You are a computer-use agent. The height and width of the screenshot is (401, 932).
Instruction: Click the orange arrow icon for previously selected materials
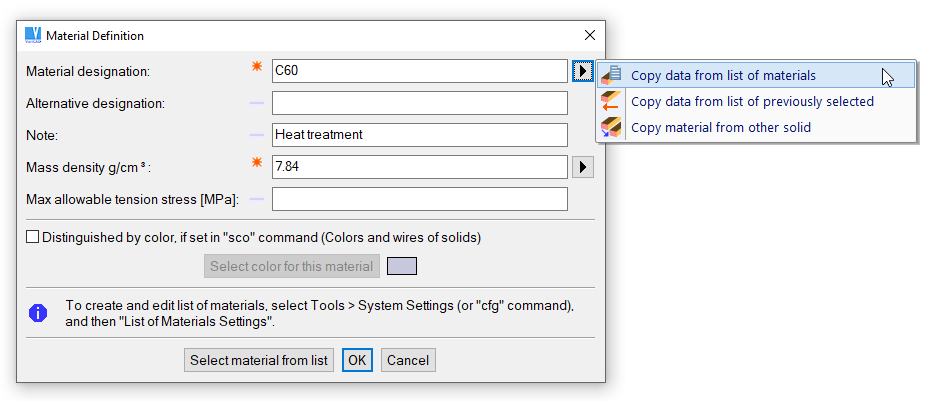coord(611,101)
